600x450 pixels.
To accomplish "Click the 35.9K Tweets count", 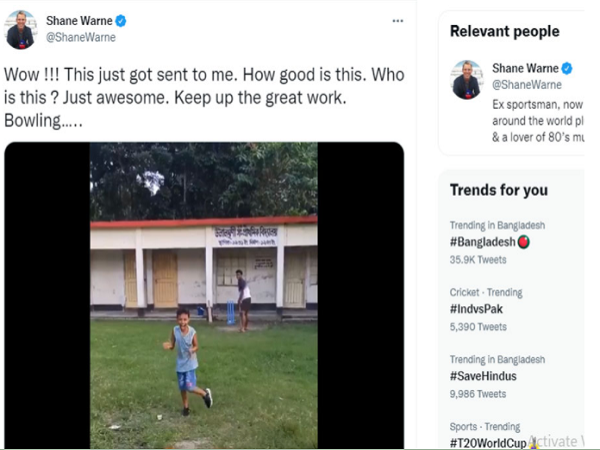I will (479, 260).
